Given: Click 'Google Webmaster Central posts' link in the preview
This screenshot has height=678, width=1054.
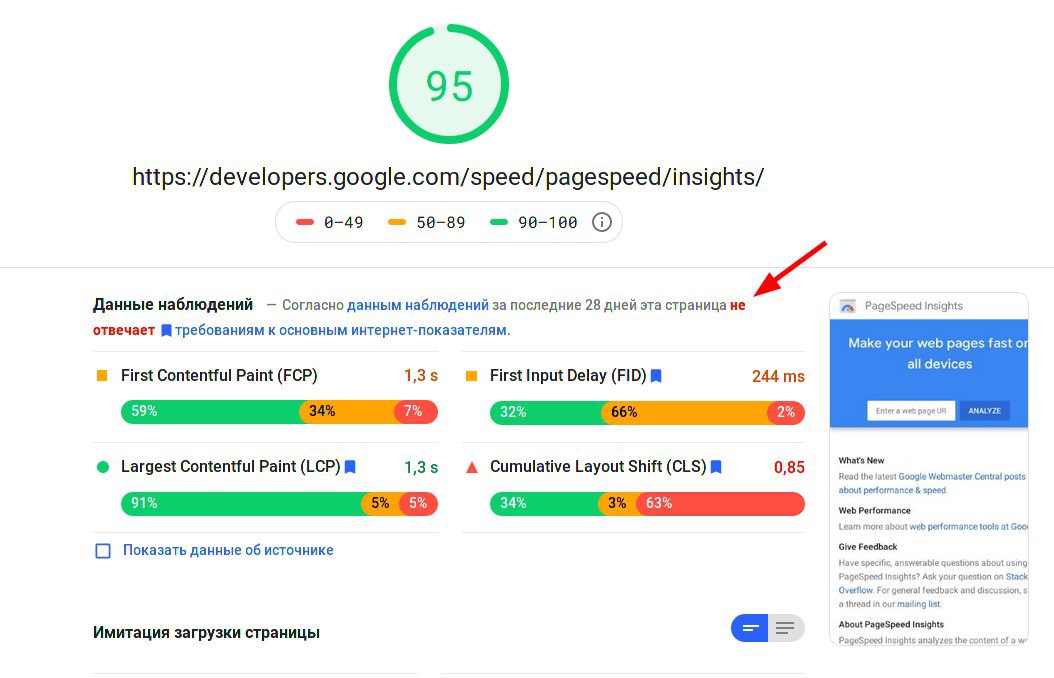Looking at the screenshot, I should coord(962,476).
